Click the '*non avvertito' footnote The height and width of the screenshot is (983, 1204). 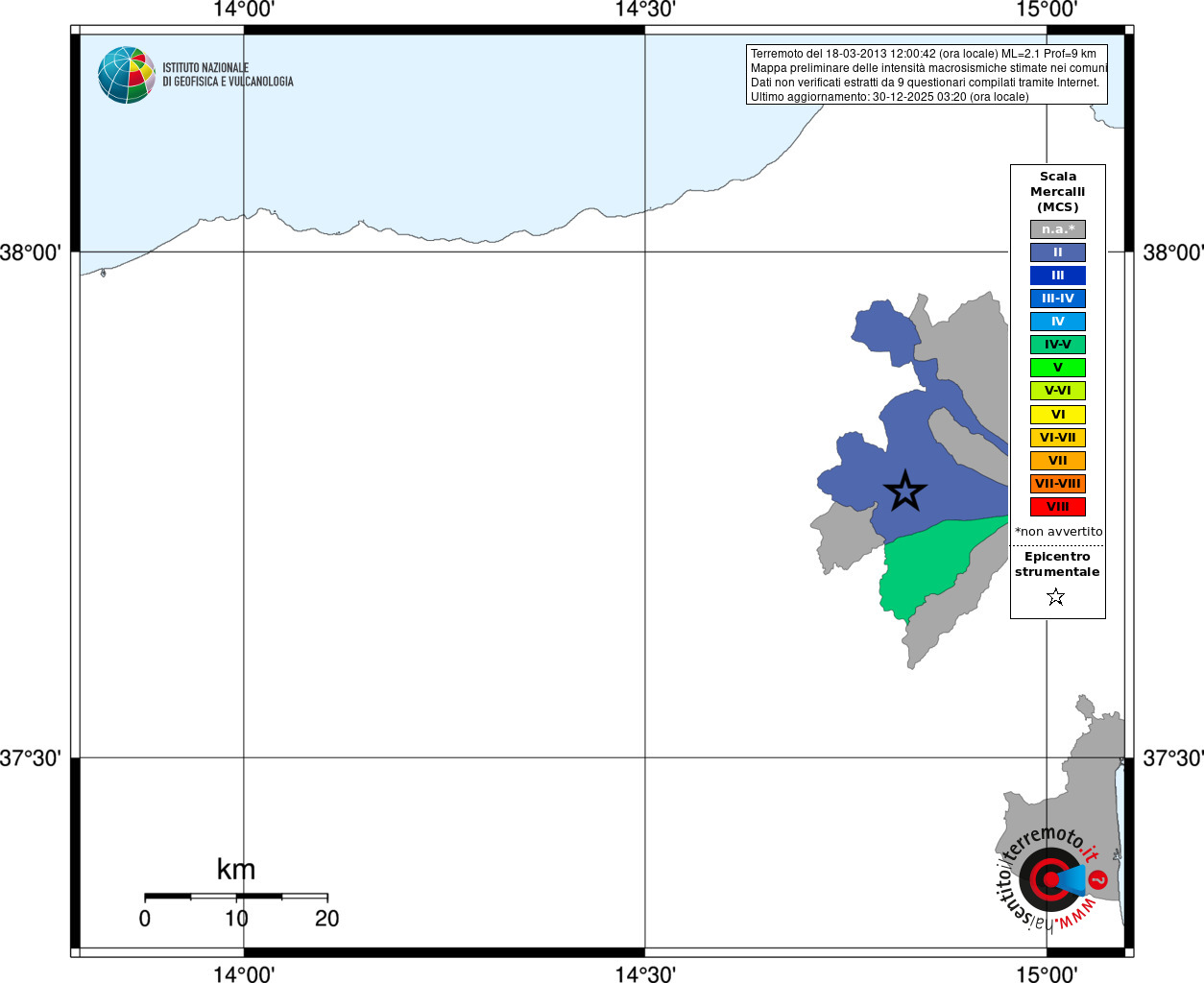tap(1059, 532)
